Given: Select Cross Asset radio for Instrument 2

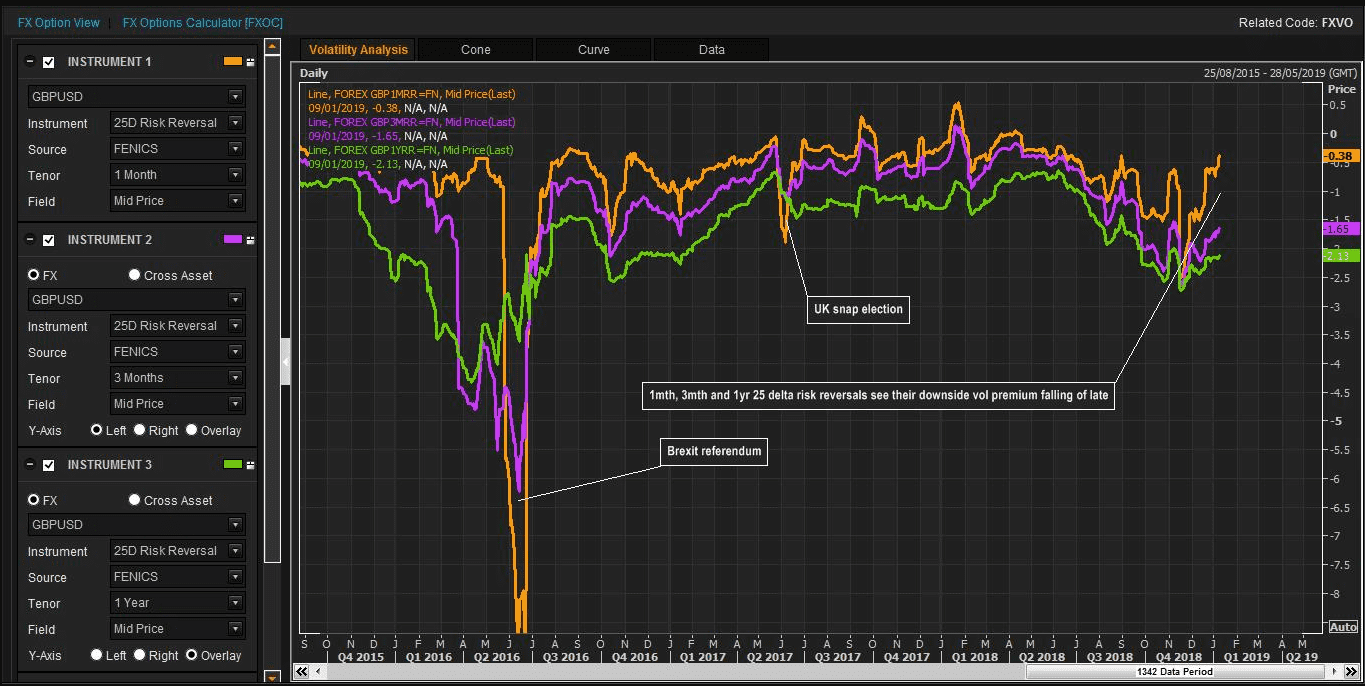Looking at the screenshot, I should (x=135, y=275).
